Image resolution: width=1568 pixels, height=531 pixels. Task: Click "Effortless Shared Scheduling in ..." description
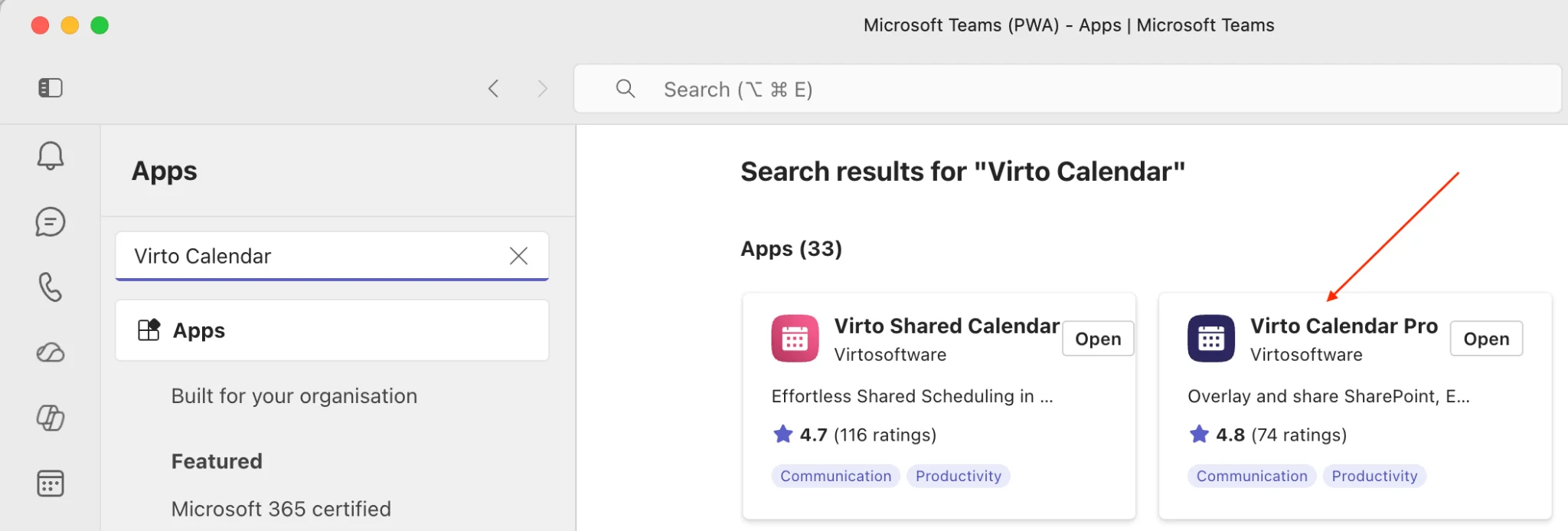click(x=913, y=396)
